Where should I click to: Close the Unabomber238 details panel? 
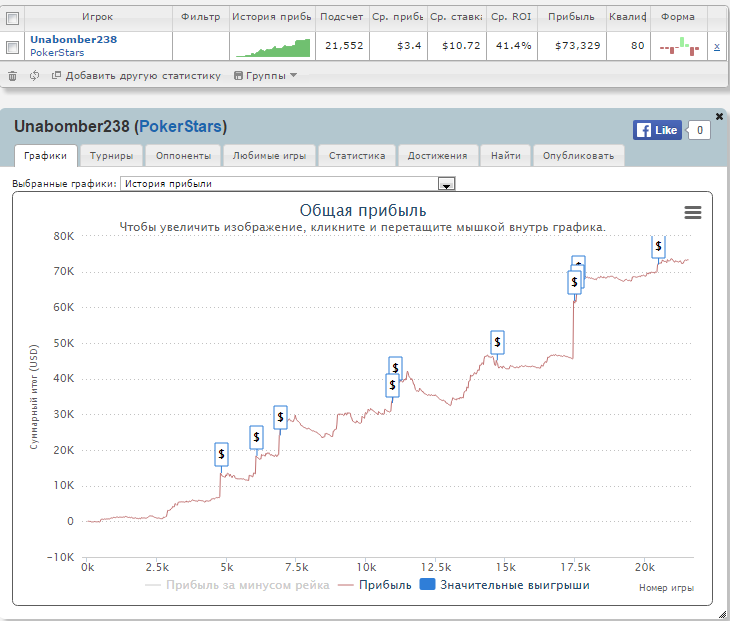coord(719,116)
